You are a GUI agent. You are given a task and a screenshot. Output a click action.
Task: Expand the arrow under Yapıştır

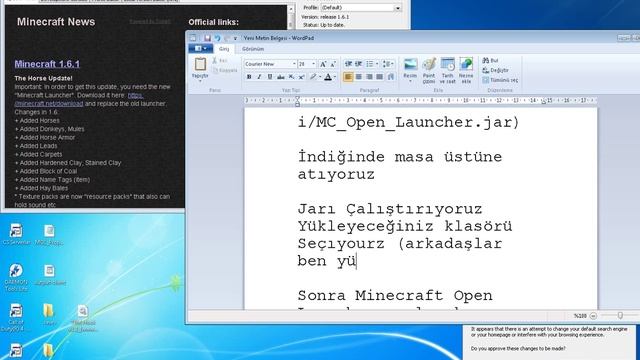(200, 81)
